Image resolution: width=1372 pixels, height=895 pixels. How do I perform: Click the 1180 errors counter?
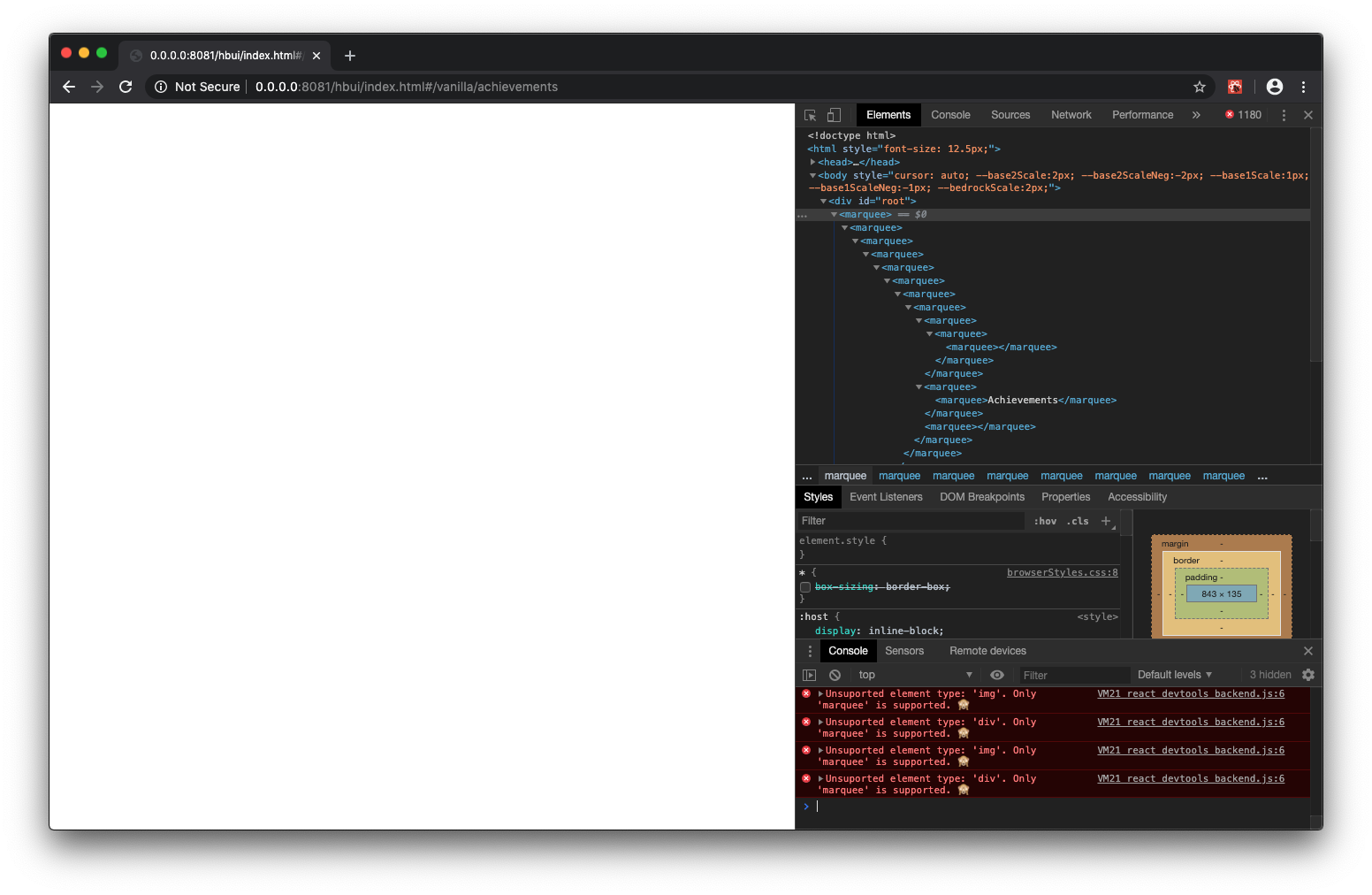(x=1243, y=115)
